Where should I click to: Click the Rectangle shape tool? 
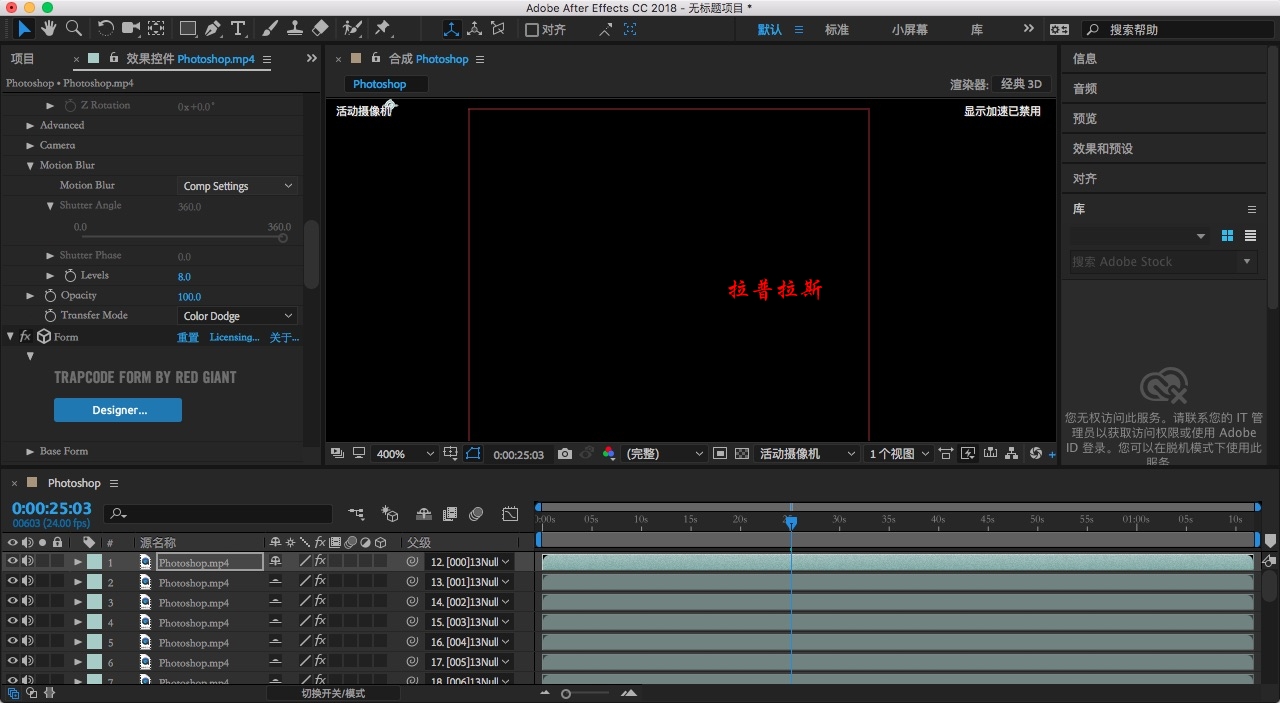(x=187, y=29)
